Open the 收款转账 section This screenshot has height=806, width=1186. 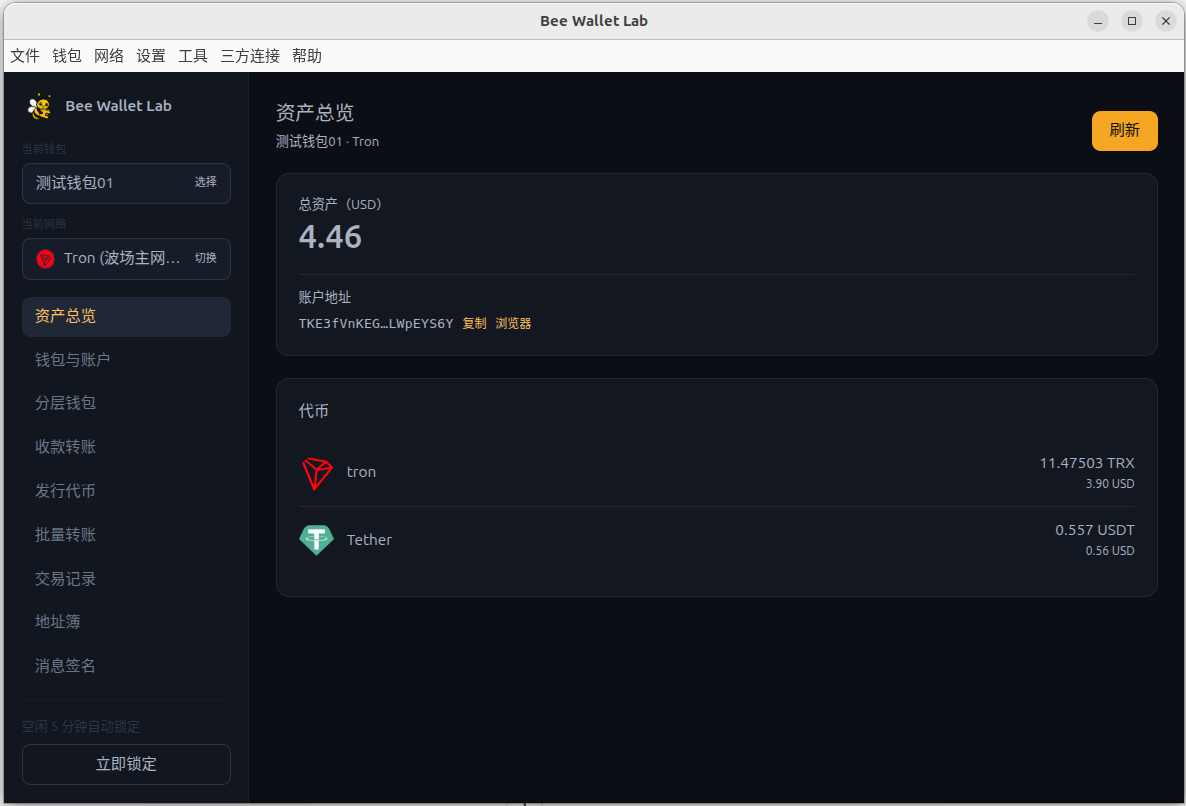click(x=126, y=447)
